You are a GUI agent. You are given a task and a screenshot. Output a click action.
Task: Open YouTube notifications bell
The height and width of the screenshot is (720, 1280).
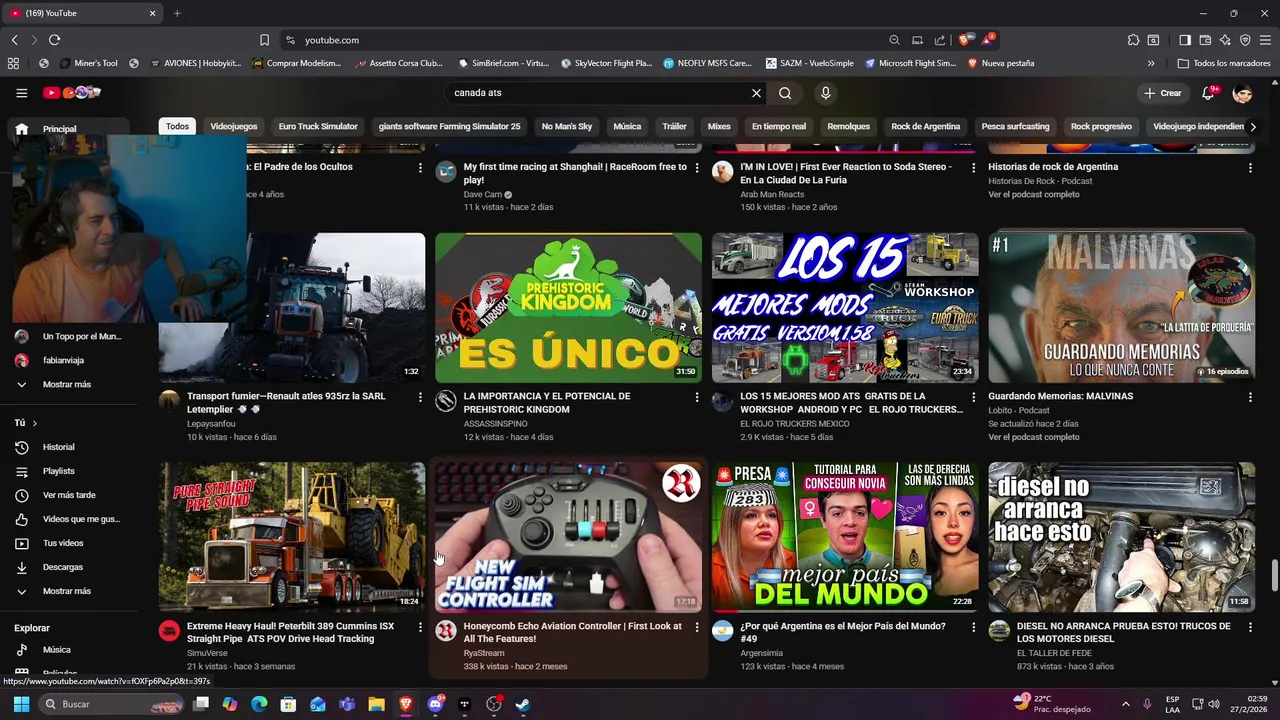pyautogui.click(x=1208, y=93)
